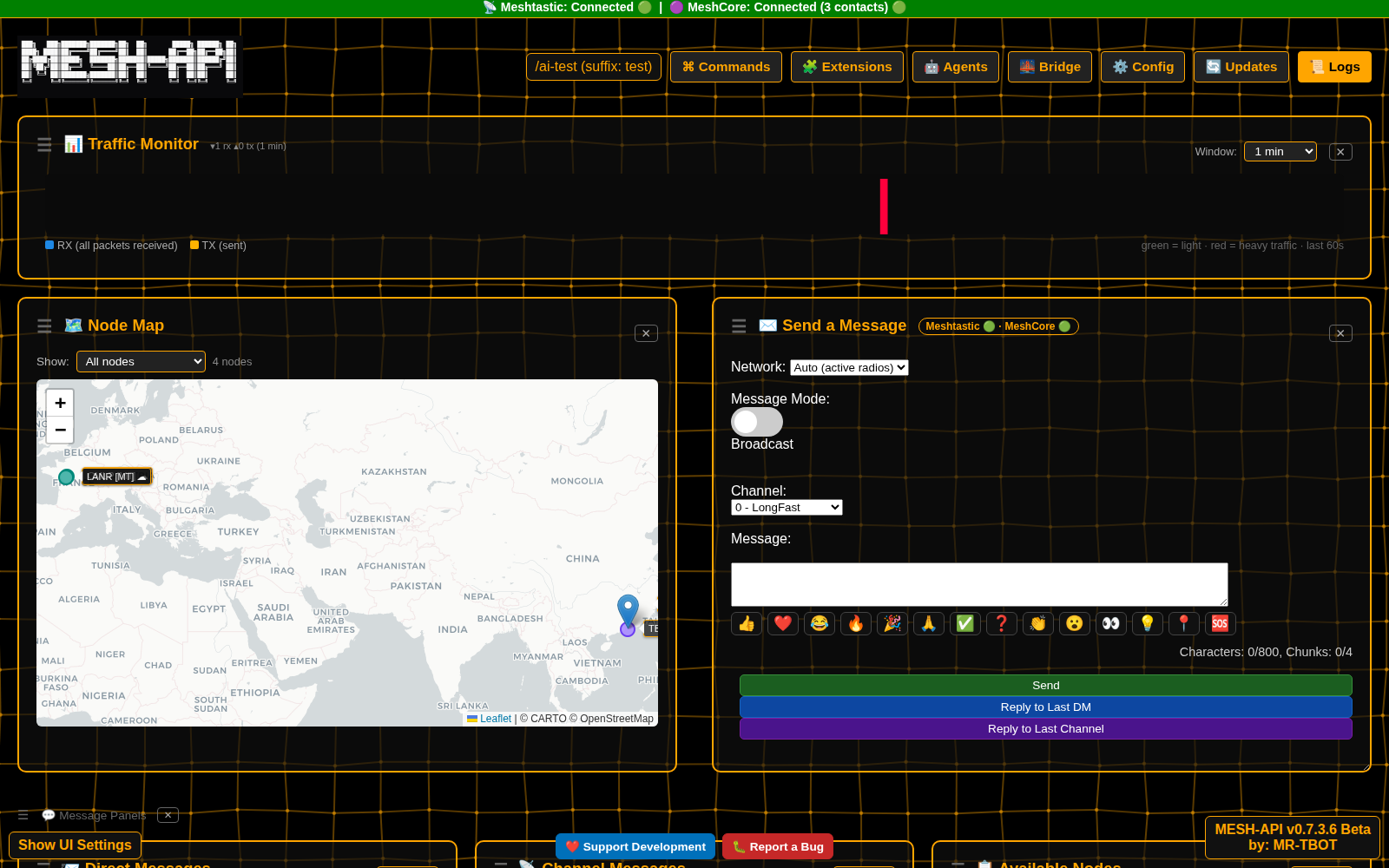Click the Traffic Monitor drag handle icon
This screenshot has width=1389, height=868.
click(x=44, y=145)
